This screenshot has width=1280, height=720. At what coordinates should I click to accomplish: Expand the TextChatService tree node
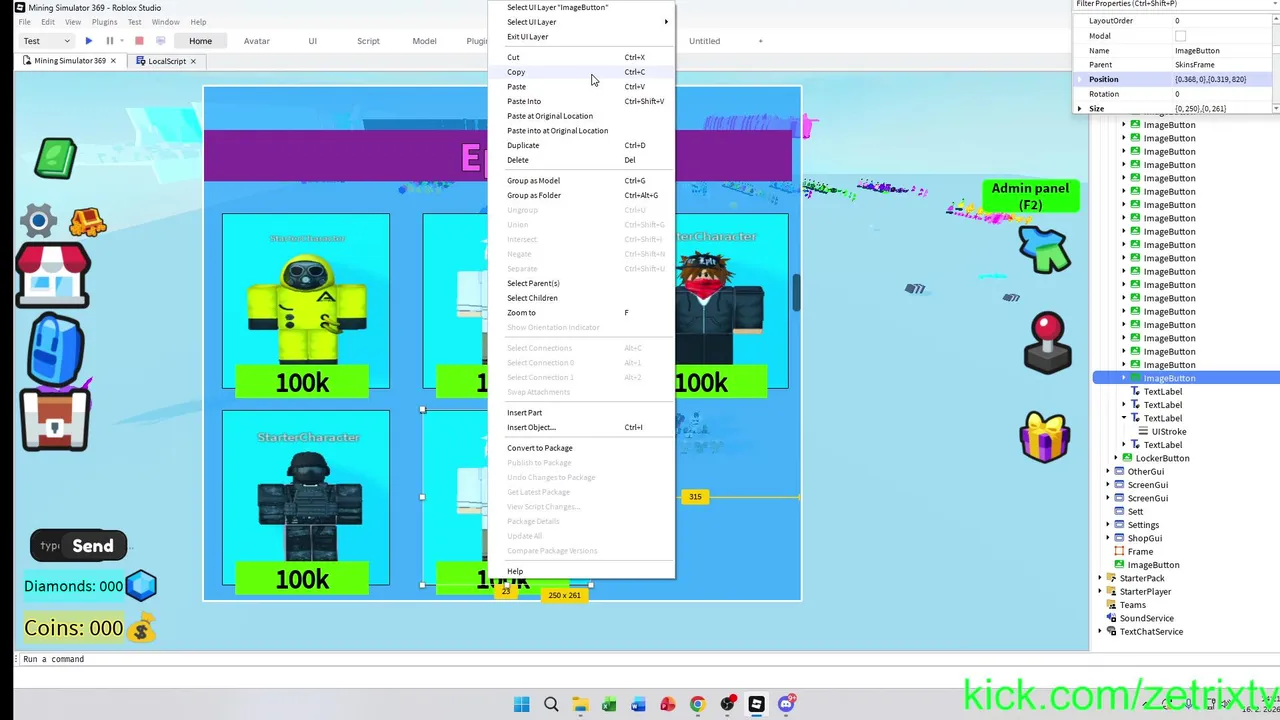(x=1100, y=631)
